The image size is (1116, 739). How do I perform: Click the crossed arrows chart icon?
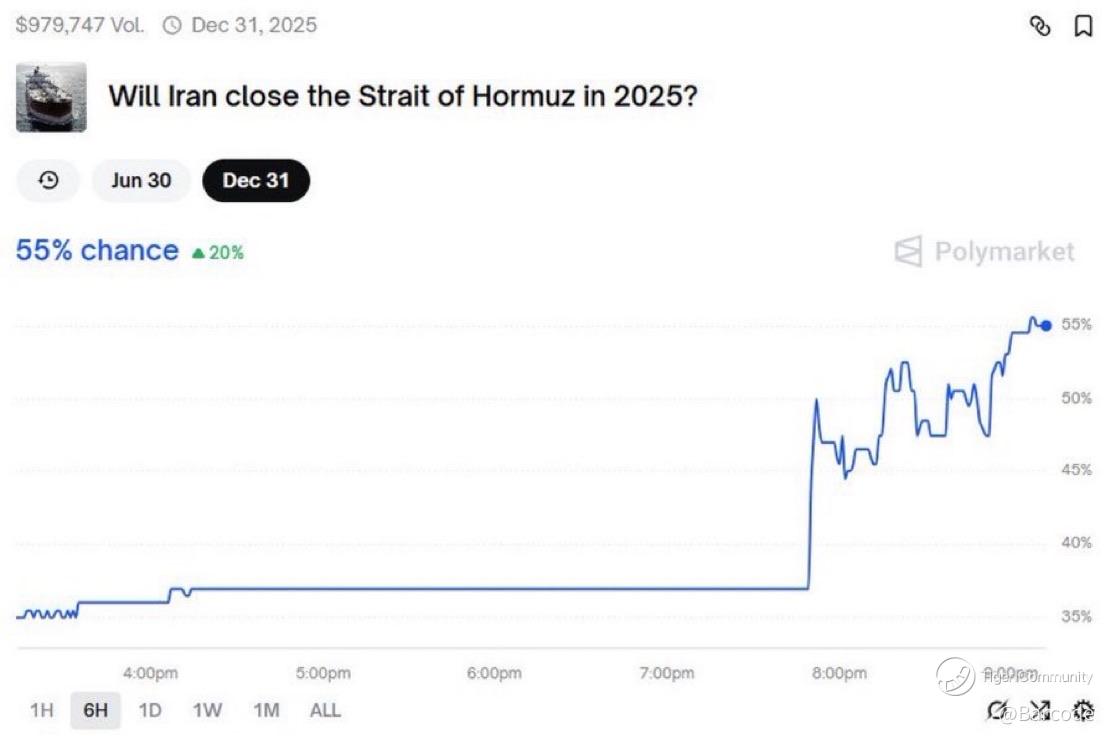(1041, 710)
